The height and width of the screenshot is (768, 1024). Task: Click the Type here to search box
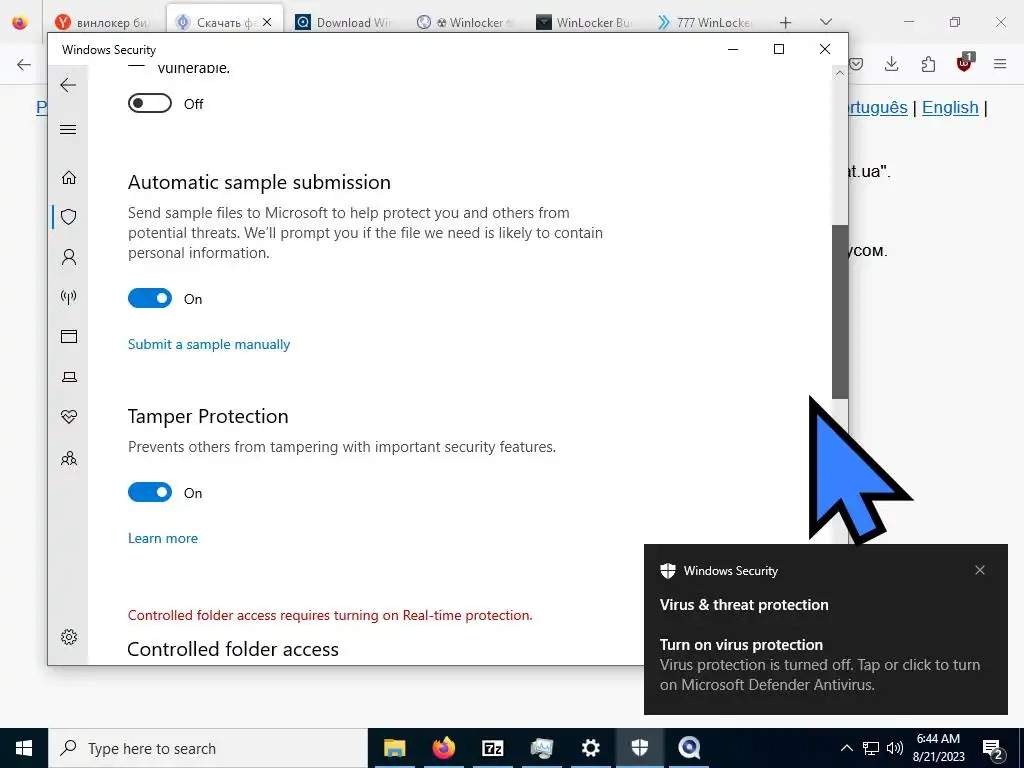coord(208,748)
